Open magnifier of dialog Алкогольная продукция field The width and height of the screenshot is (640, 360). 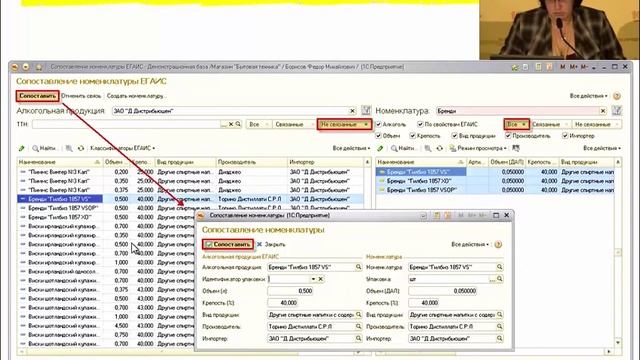click(358, 267)
